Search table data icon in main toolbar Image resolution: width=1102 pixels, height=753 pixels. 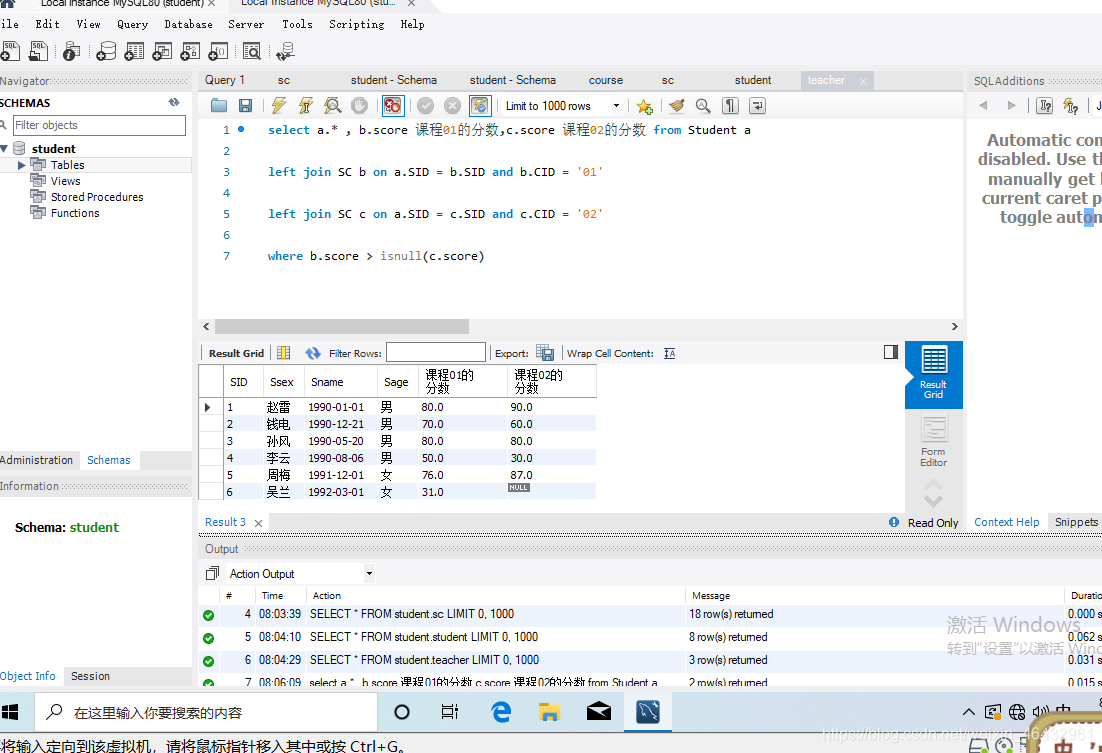click(x=252, y=51)
